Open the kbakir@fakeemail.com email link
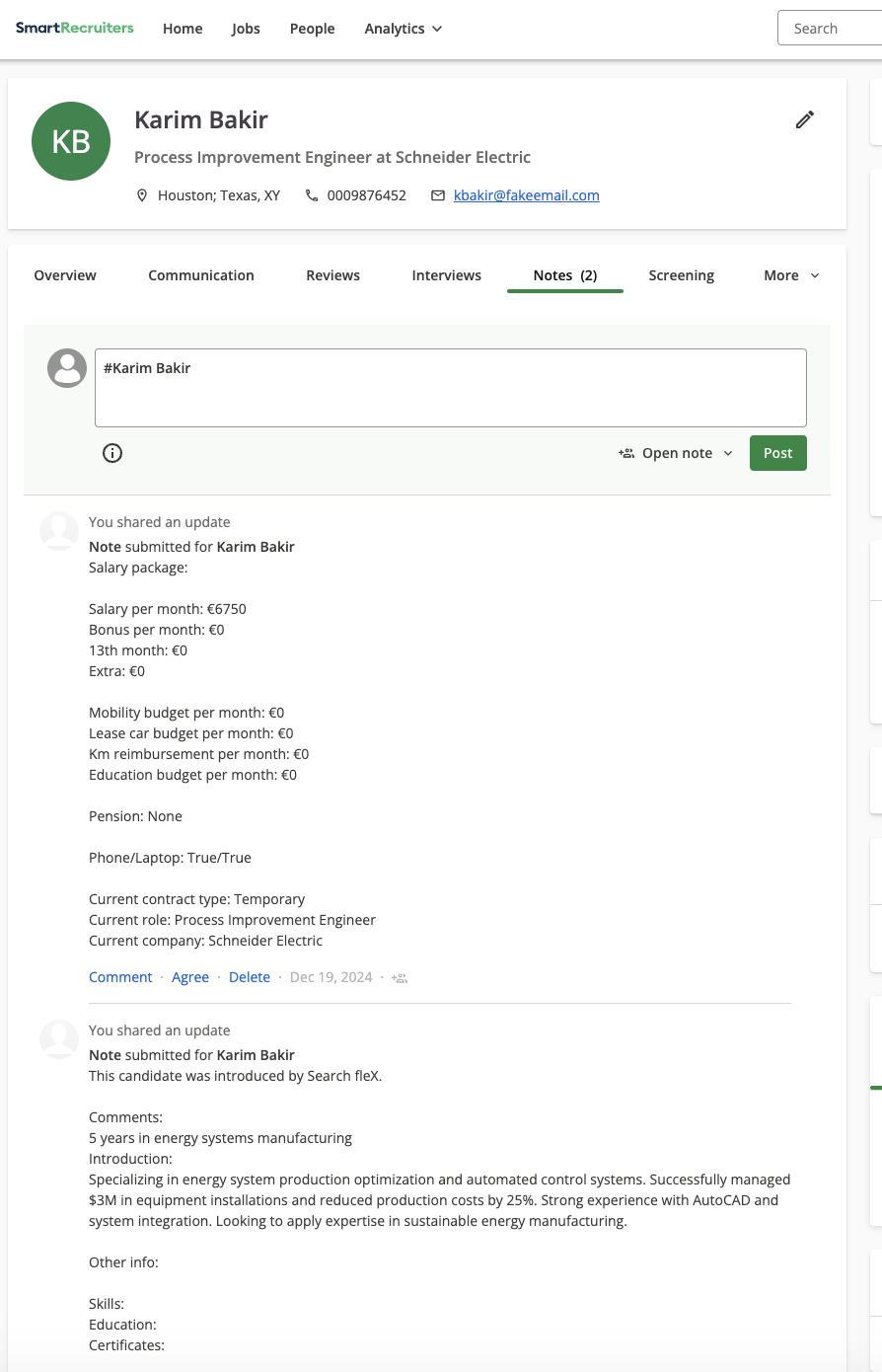The width and height of the screenshot is (882, 1372). [527, 195]
